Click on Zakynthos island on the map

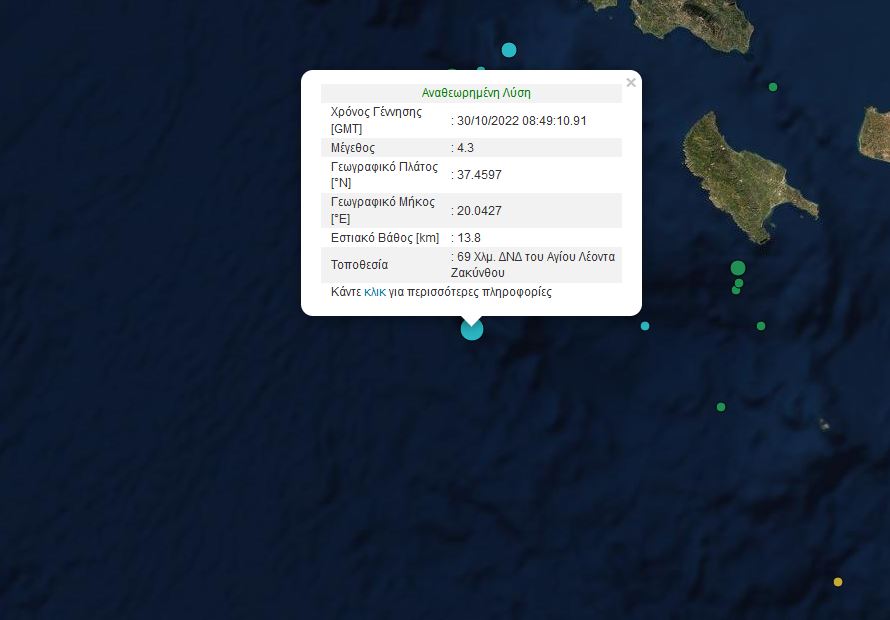(745, 170)
